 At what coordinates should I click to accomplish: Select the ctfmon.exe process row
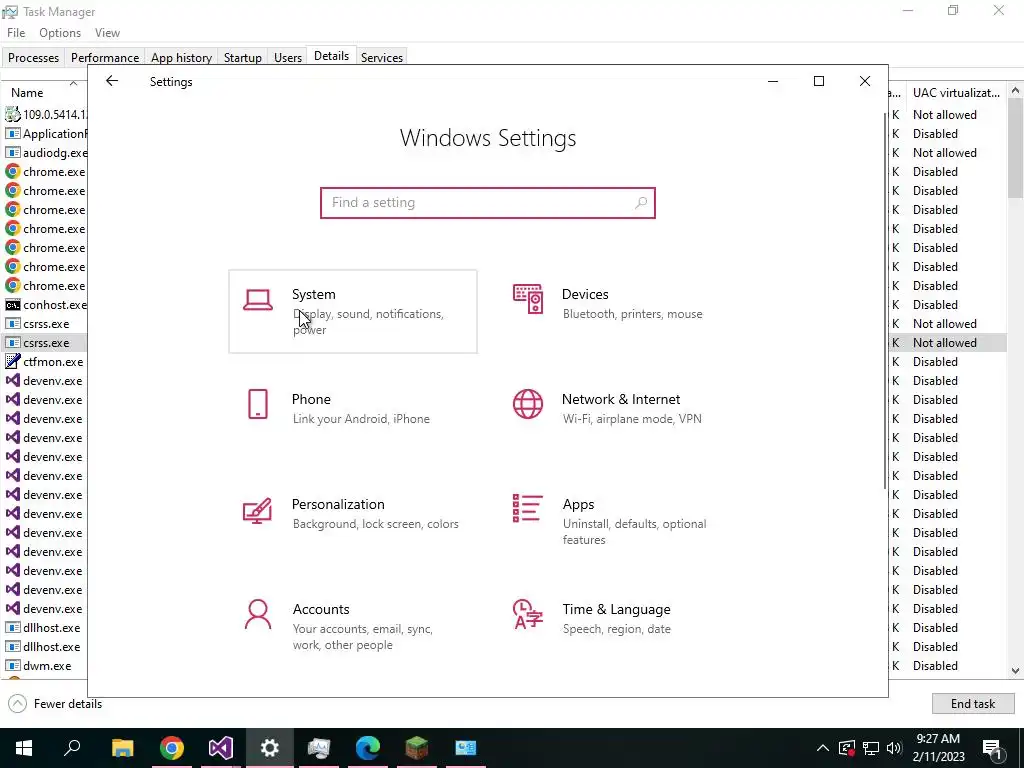pyautogui.click(x=46, y=362)
